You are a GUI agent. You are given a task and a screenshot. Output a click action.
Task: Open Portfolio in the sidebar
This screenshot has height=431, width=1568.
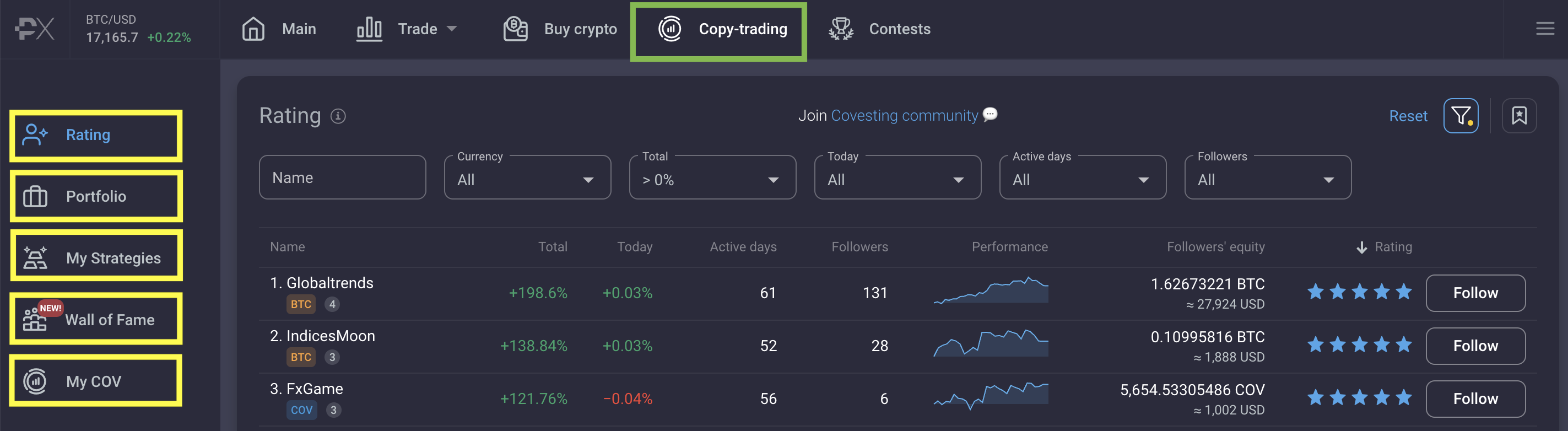96,197
